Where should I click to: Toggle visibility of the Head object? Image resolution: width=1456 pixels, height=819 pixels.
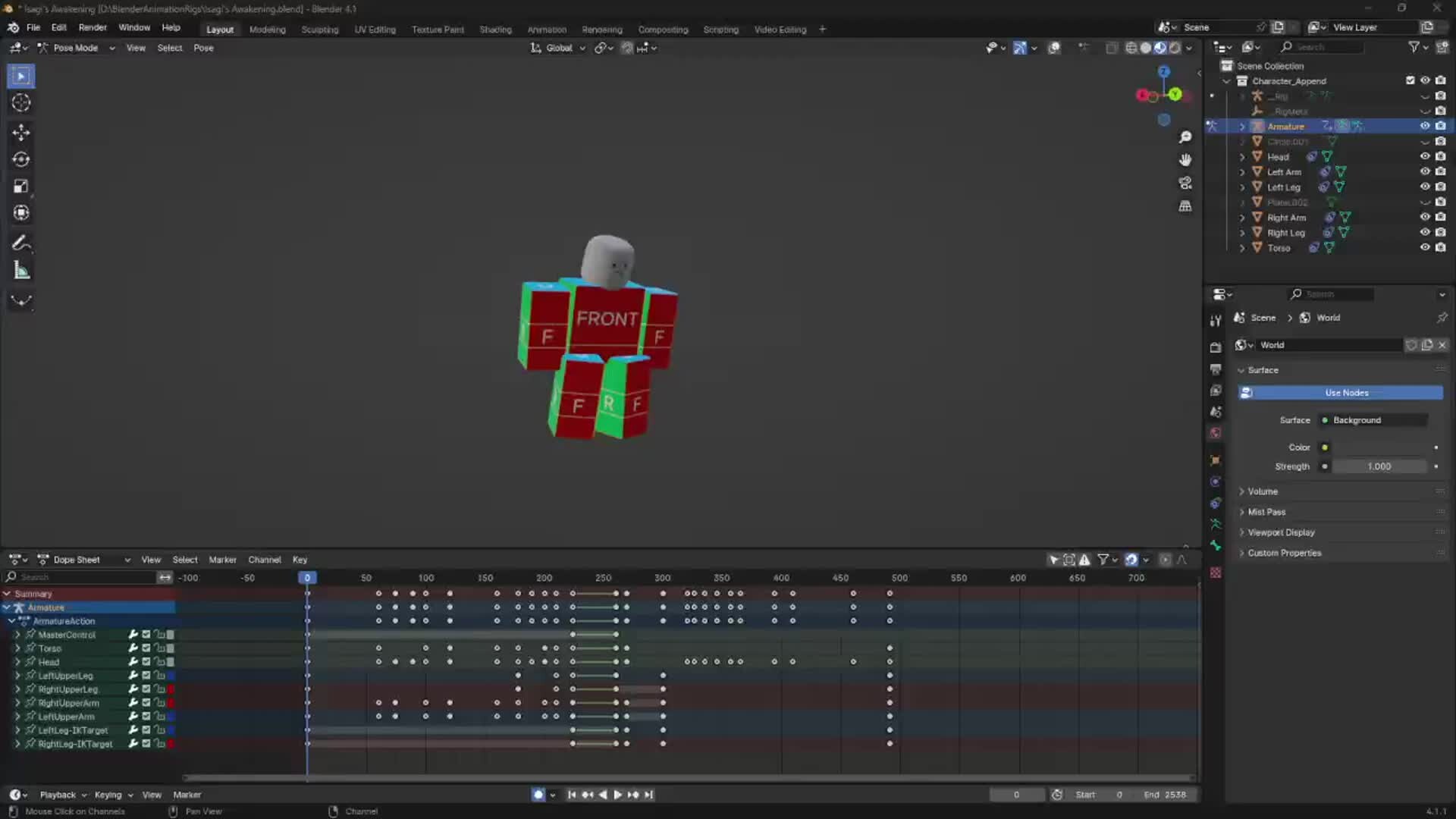[1425, 156]
